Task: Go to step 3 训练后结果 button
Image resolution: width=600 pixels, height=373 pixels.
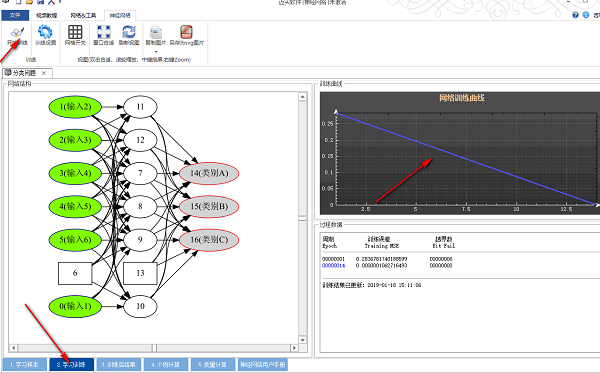Action: click(119, 365)
